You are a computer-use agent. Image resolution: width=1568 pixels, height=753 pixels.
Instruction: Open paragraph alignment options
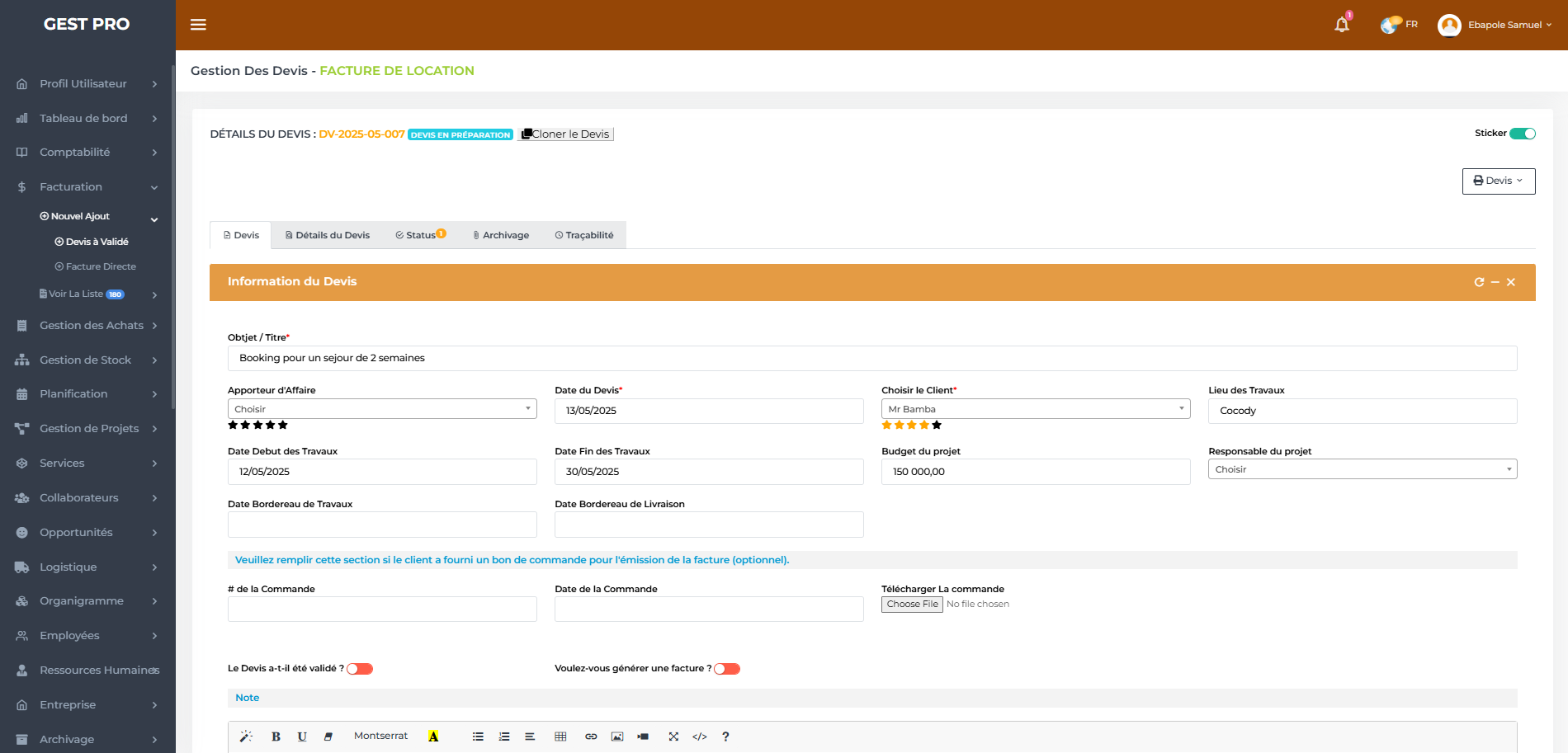pos(530,737)
